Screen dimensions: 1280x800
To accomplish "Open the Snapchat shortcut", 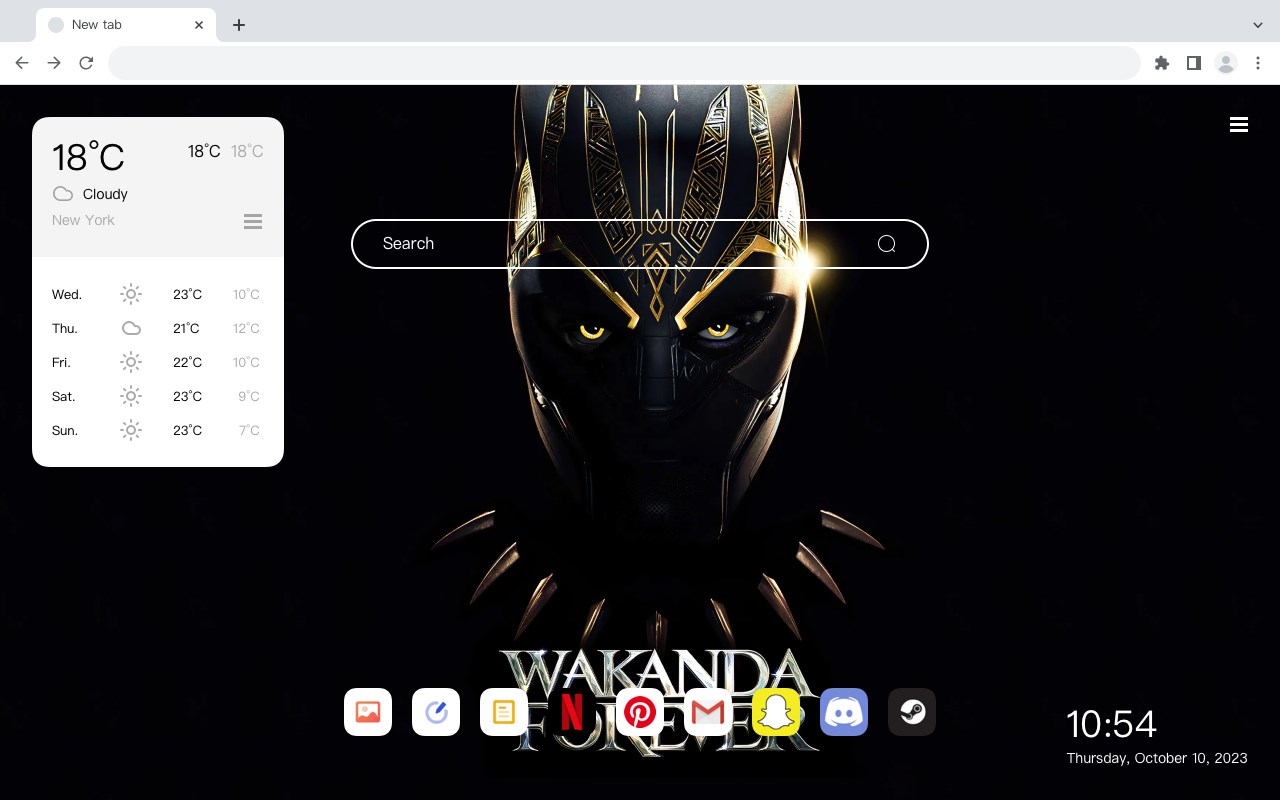I will (776, 712).
